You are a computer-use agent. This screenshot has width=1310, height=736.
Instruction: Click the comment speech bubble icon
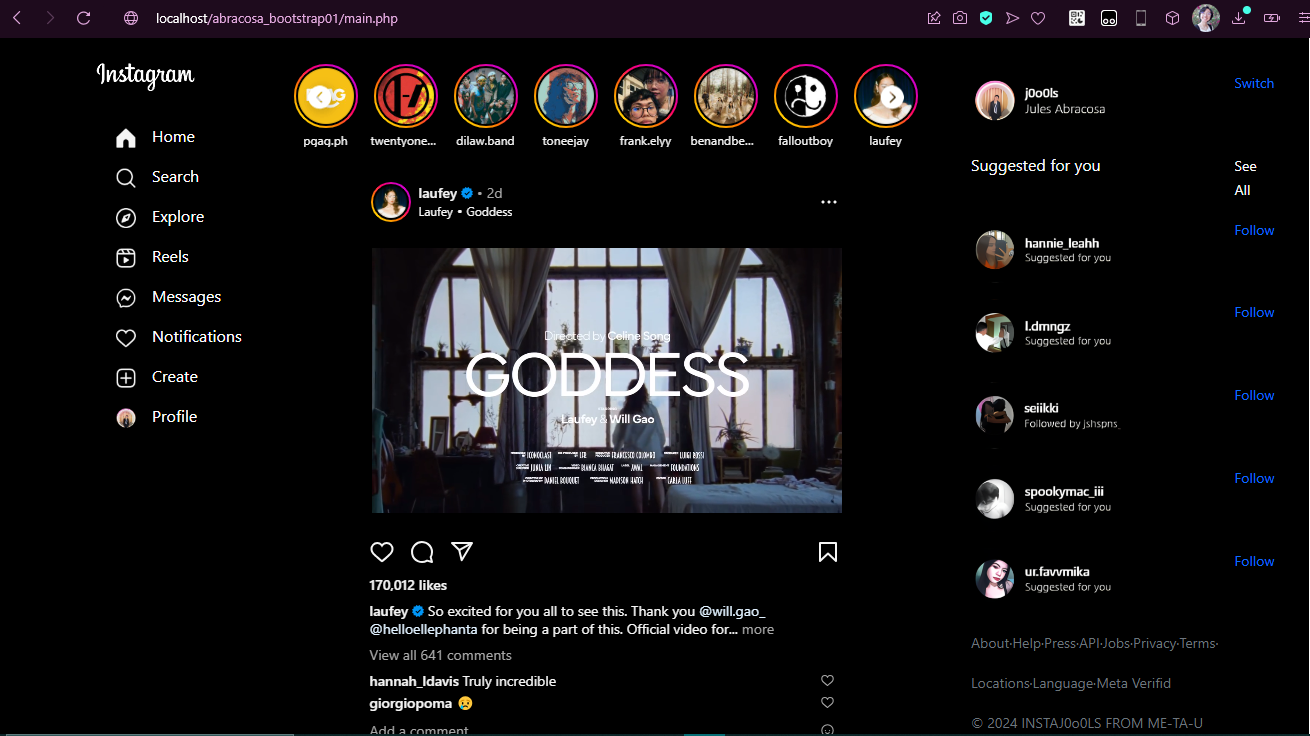tap(422, 552)
